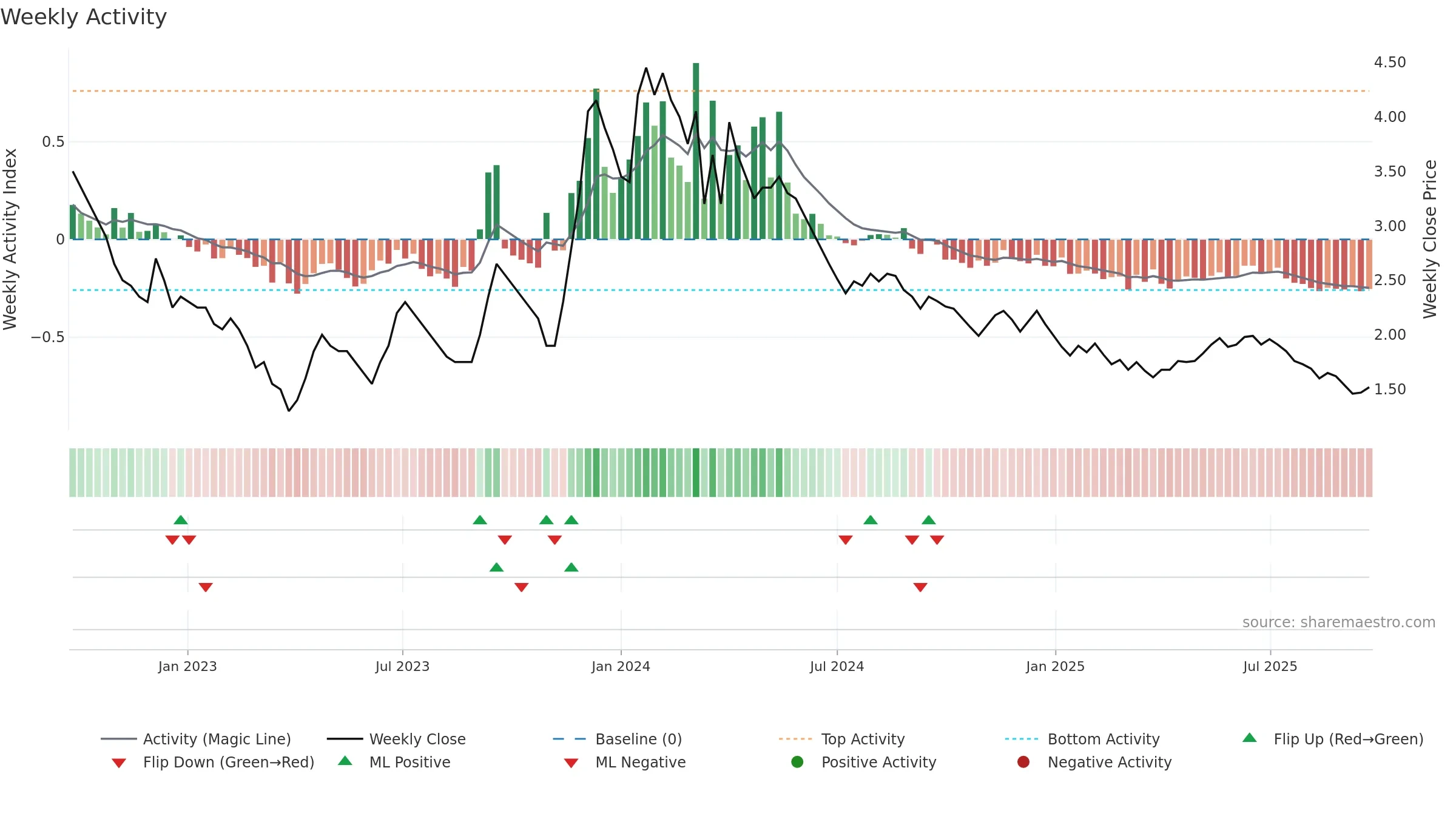Image resolution: width=1456 pixels, height=819 pixels.
Task: Click the 2.00 price axis label
Action: [1390, 335]
